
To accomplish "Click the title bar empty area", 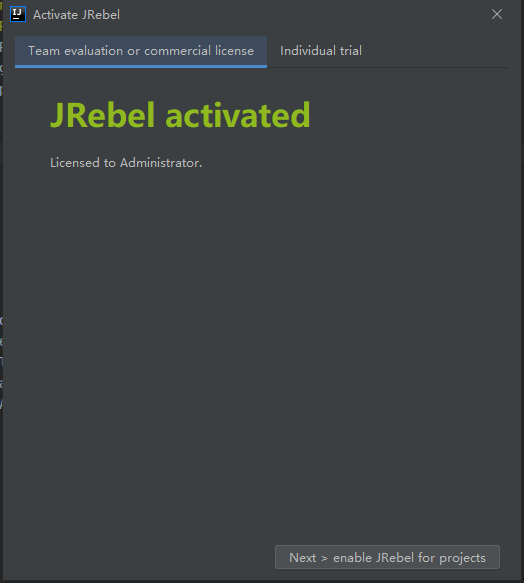I will (x=298, y=15).
